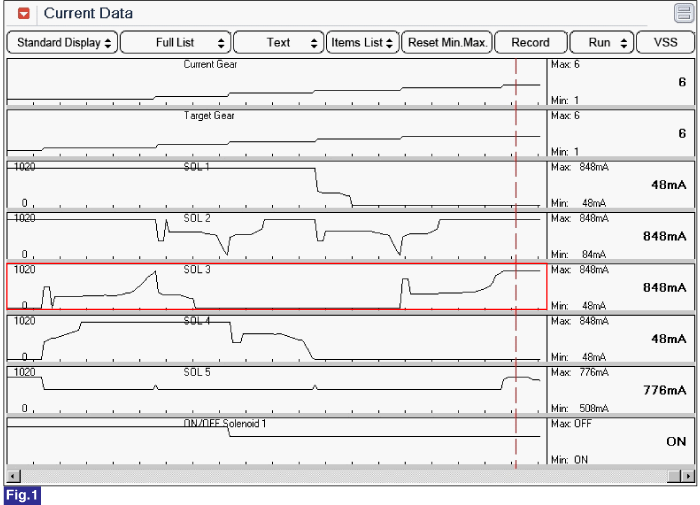Click the Target Gear value 6
700x505 pixels.
tap(682, 134)
